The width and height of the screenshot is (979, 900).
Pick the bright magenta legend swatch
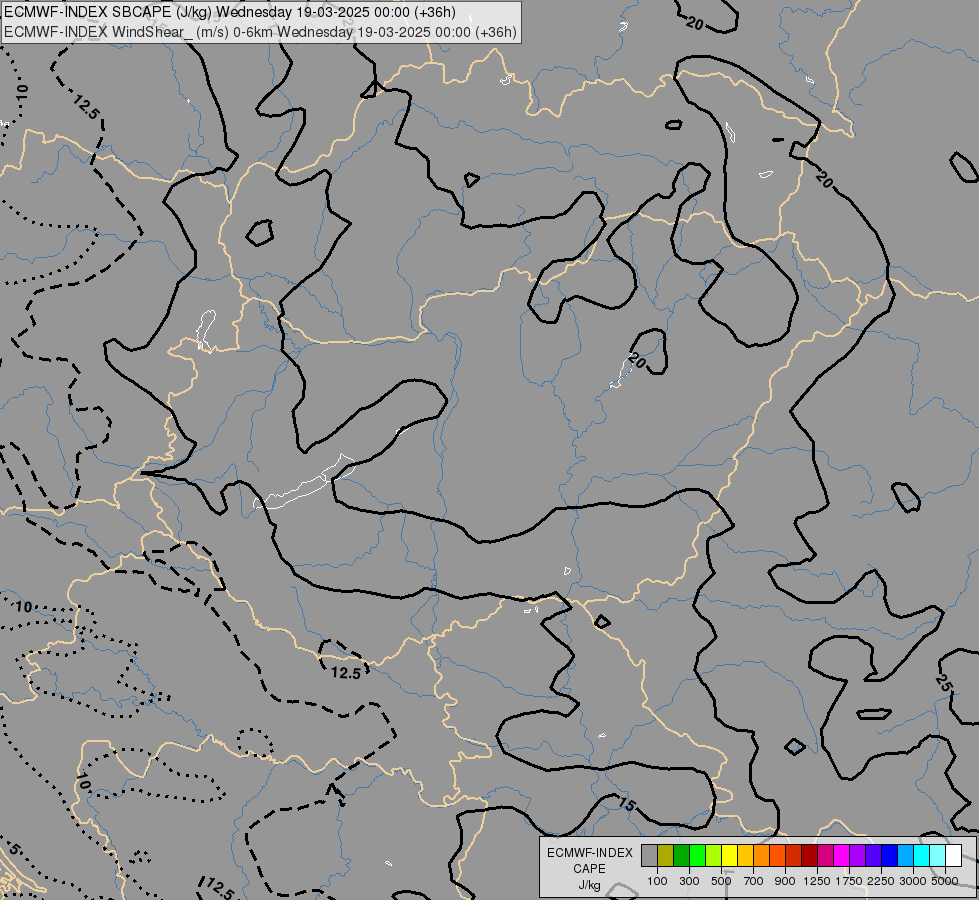tap(842, 856)
